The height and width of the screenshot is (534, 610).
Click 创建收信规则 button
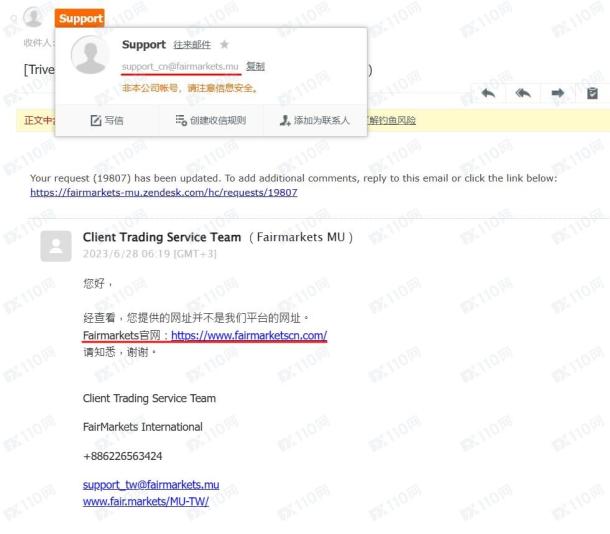[210, 121]
